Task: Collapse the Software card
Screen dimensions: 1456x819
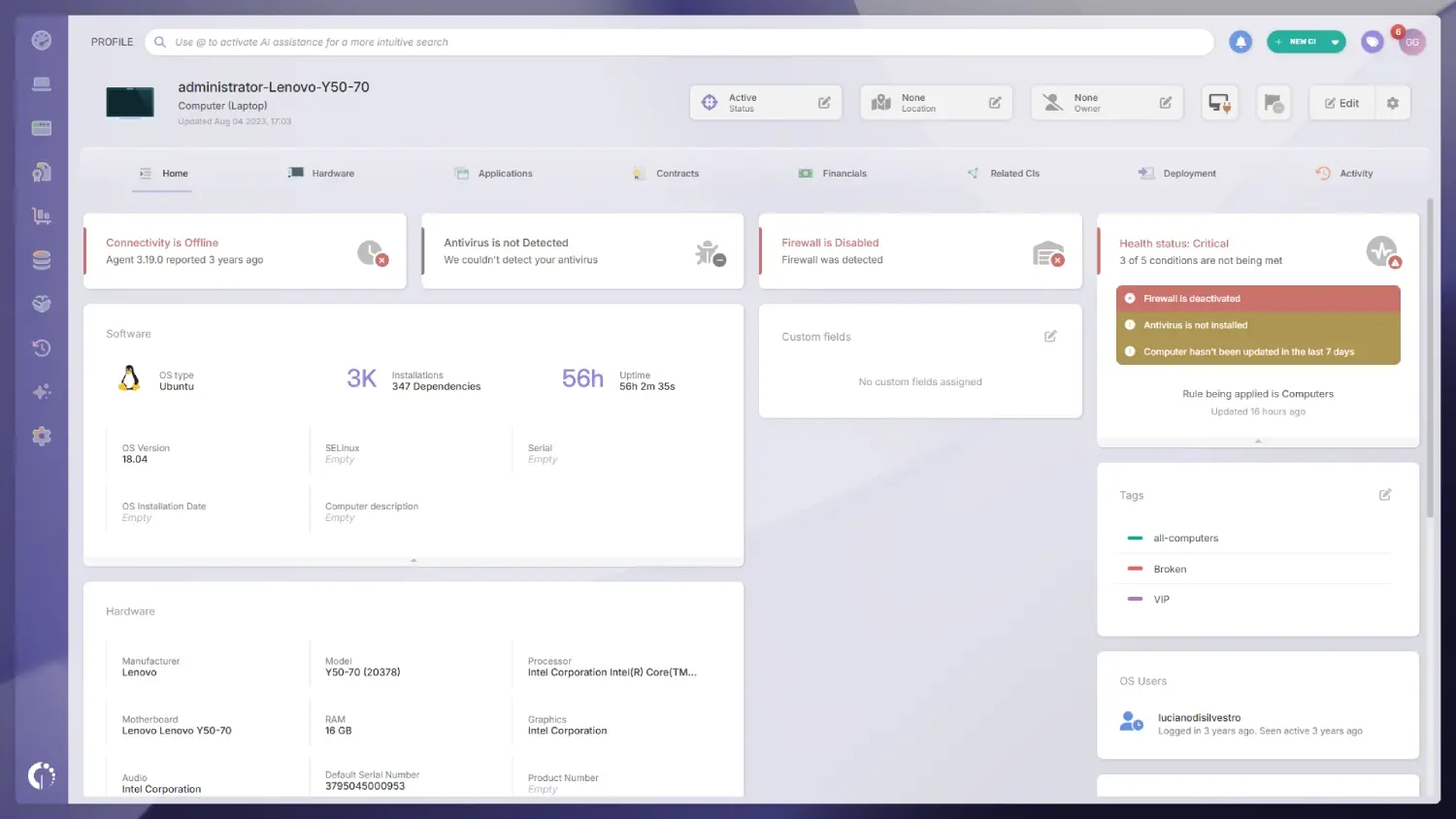Action: coord(414,561)
